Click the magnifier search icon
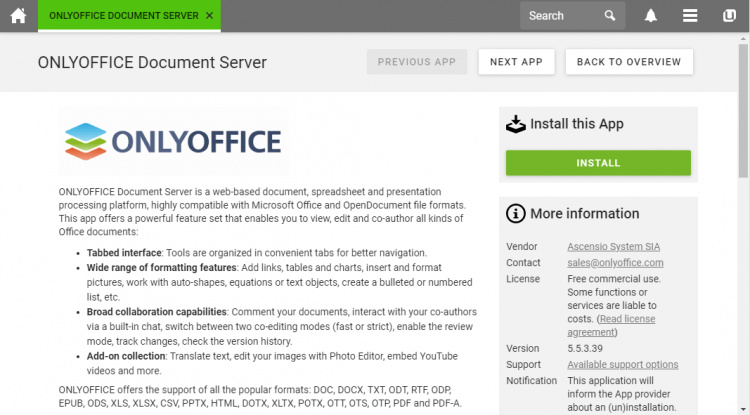750x415 pixels. tap(610, 16)
